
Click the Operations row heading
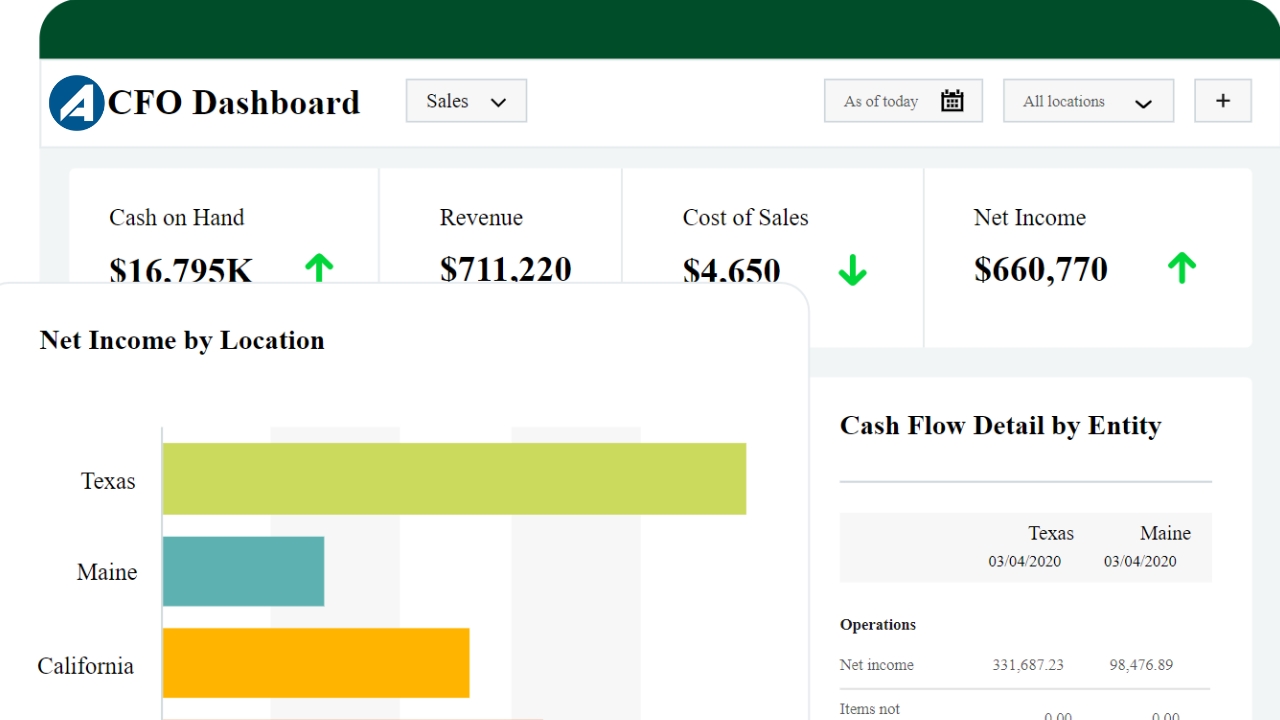[878, 625]
